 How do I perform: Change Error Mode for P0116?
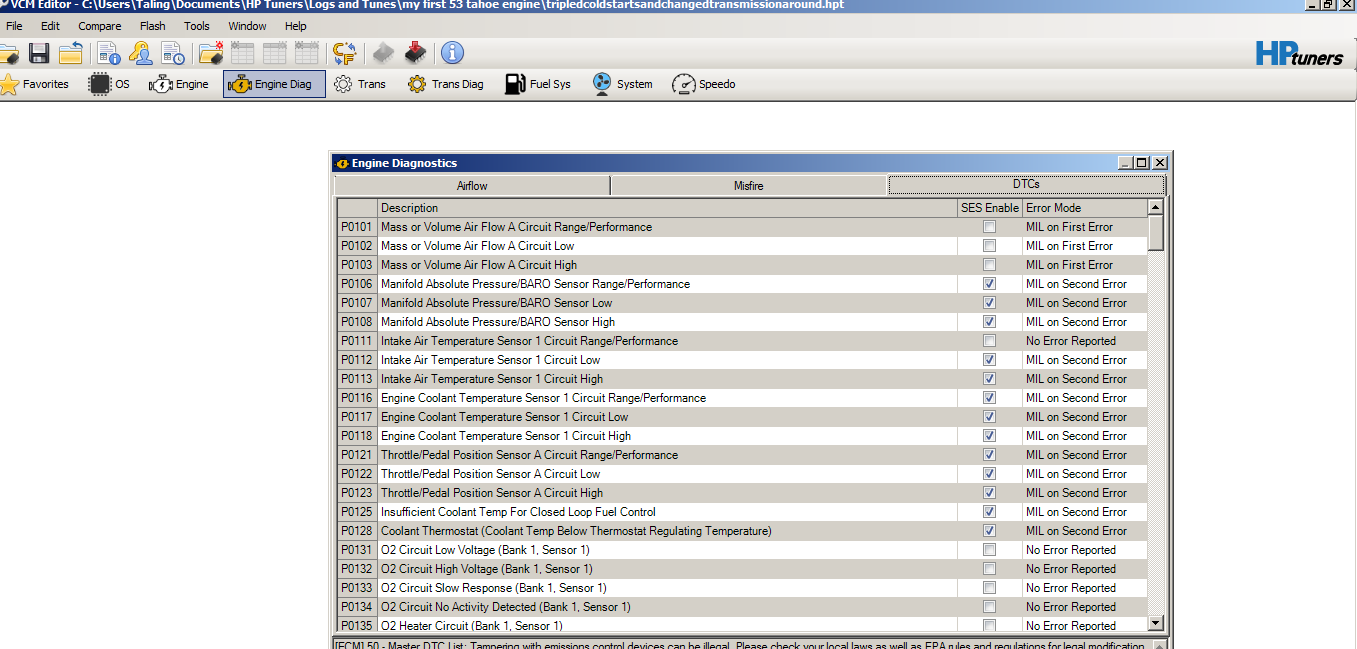pyautogui.click(x=1084, y=398)
